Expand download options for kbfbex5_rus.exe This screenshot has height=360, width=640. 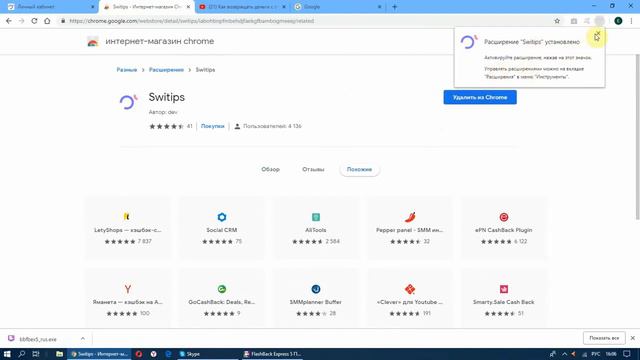(x=83, y=338)
